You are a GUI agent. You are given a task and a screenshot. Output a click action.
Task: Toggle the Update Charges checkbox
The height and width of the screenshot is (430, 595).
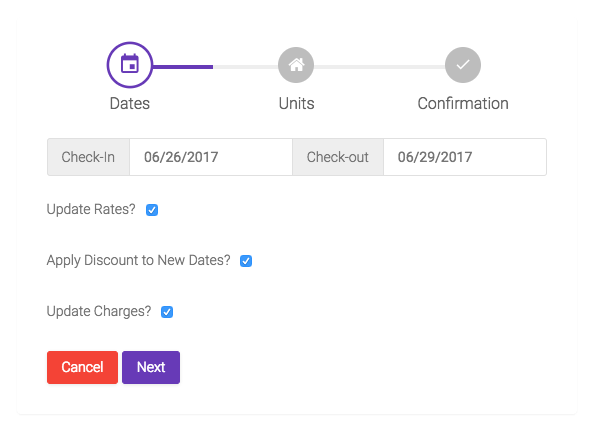coord(167,312)
